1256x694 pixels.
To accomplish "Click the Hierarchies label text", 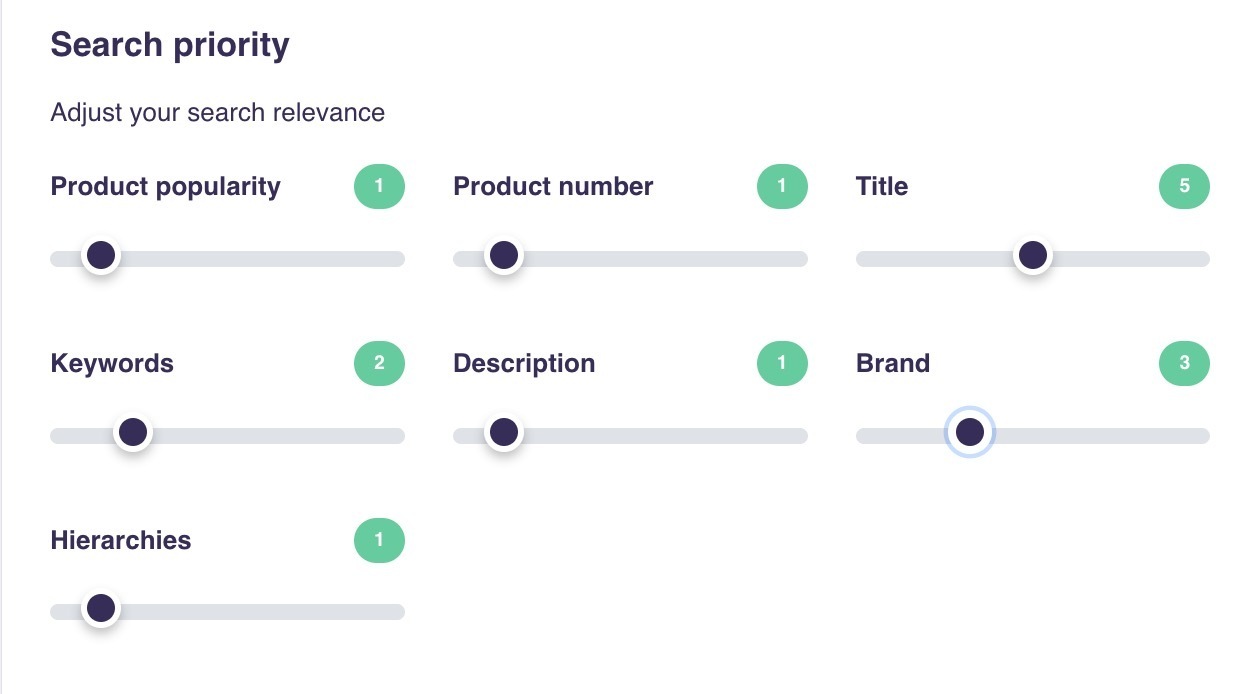I will tap(120, 541).
